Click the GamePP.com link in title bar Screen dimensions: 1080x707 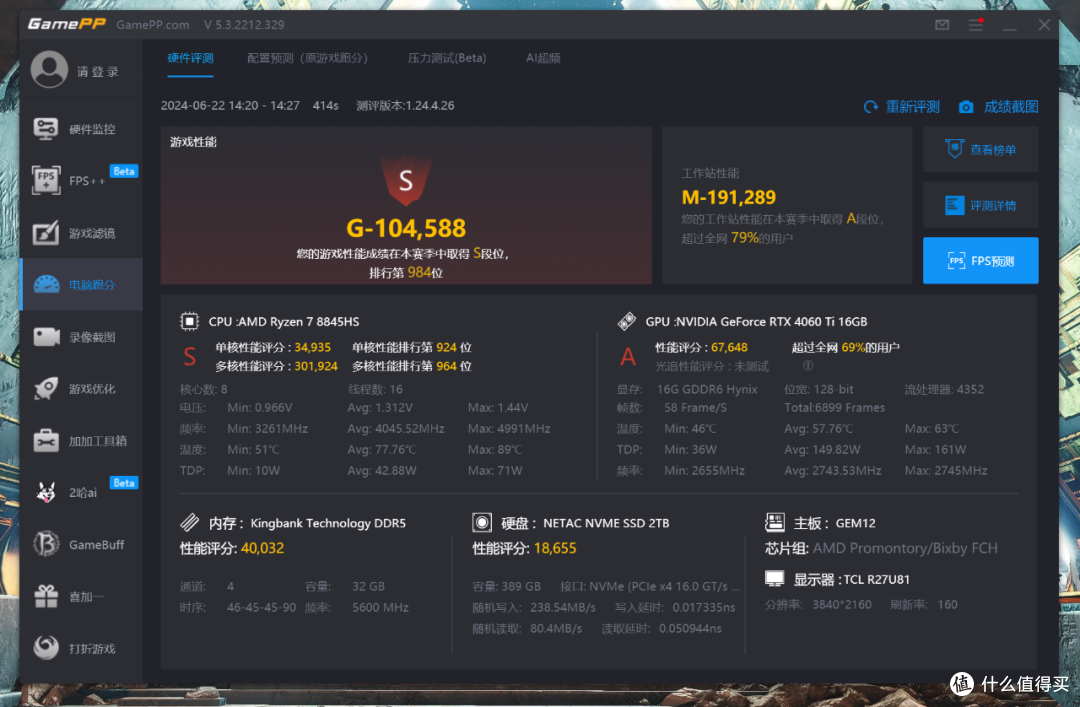click(x=152, y=25)
